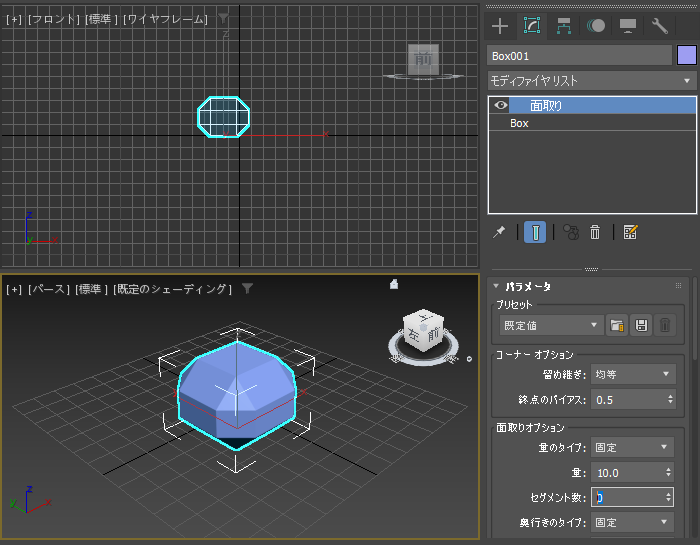Screen dimensions: 700x545
Task: Click the 終点のバイアス value field
Action: click(x=629, y=399)
